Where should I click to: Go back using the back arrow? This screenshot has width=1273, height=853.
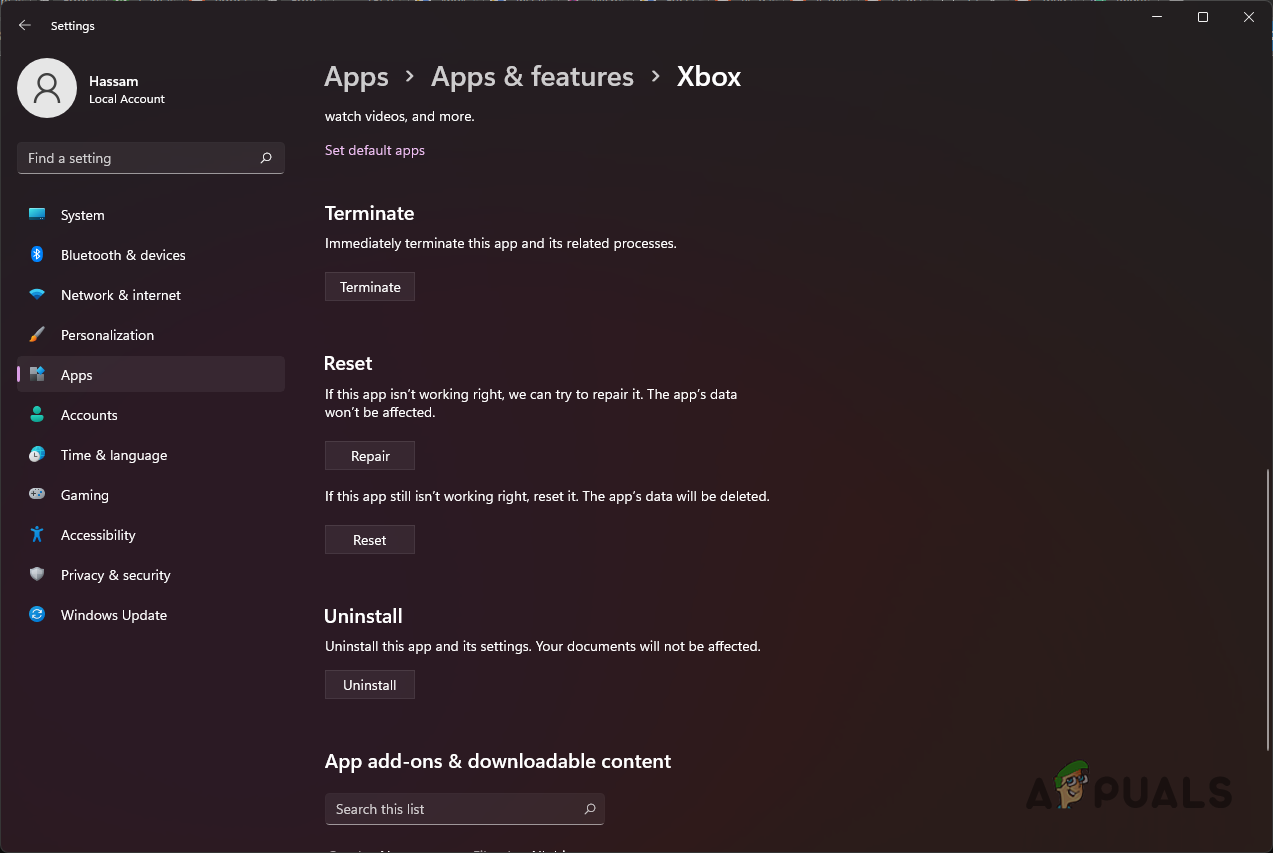25,26
